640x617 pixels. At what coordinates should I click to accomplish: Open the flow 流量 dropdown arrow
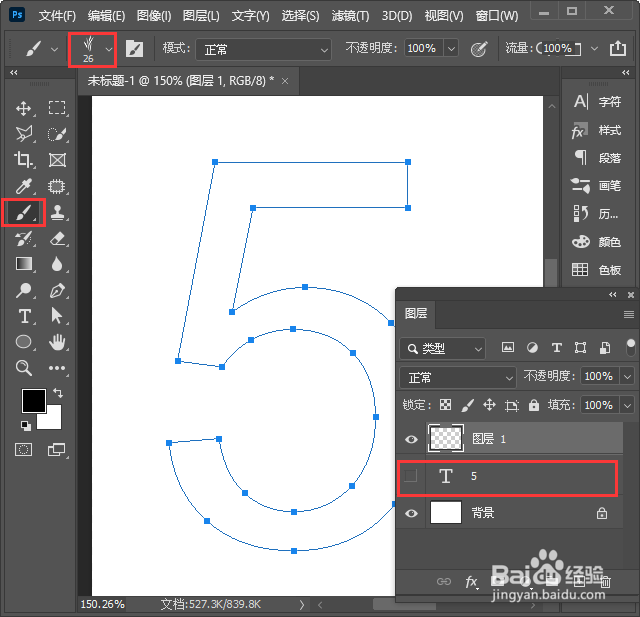click(594, 49)
